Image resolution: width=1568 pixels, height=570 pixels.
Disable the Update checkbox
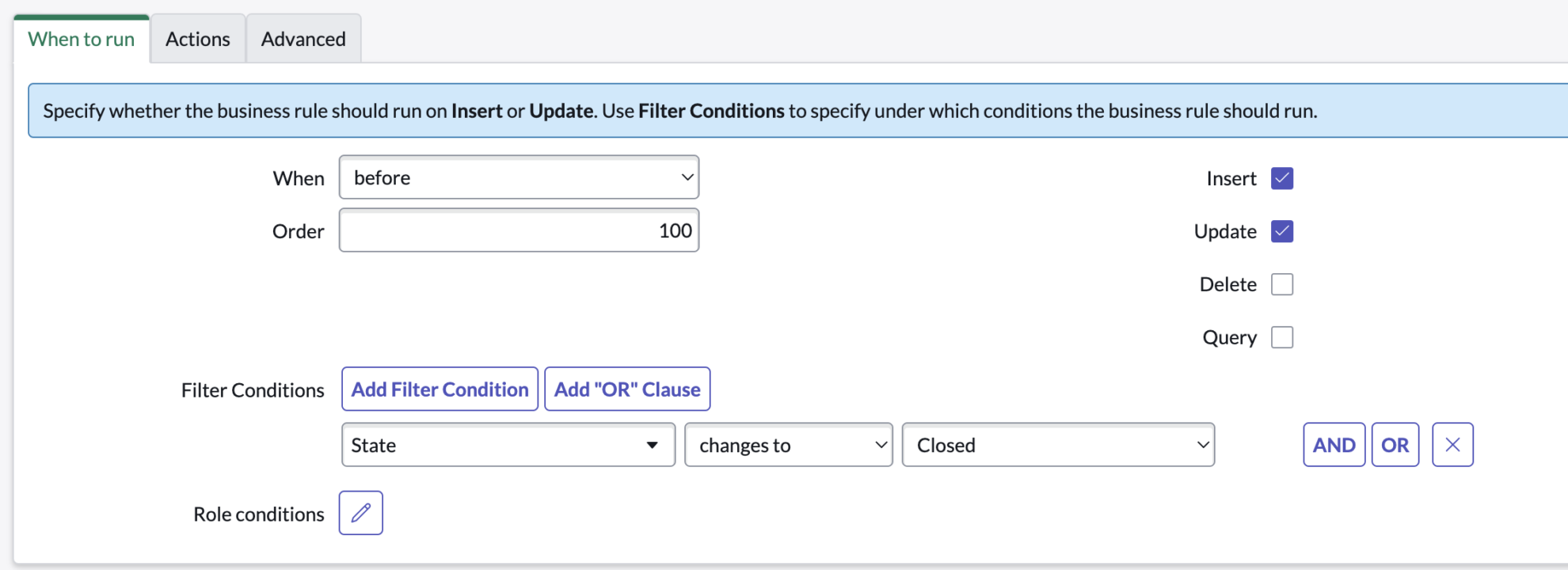[1281, 231]
